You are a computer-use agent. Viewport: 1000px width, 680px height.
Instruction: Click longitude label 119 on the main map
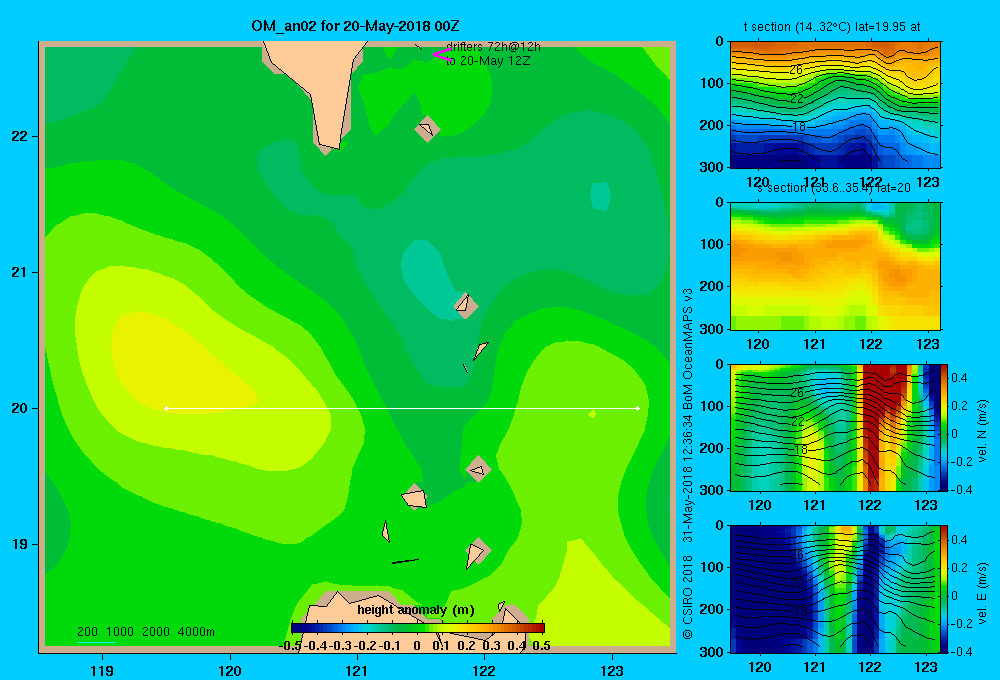pyautogui.click(x=102, y=670)
